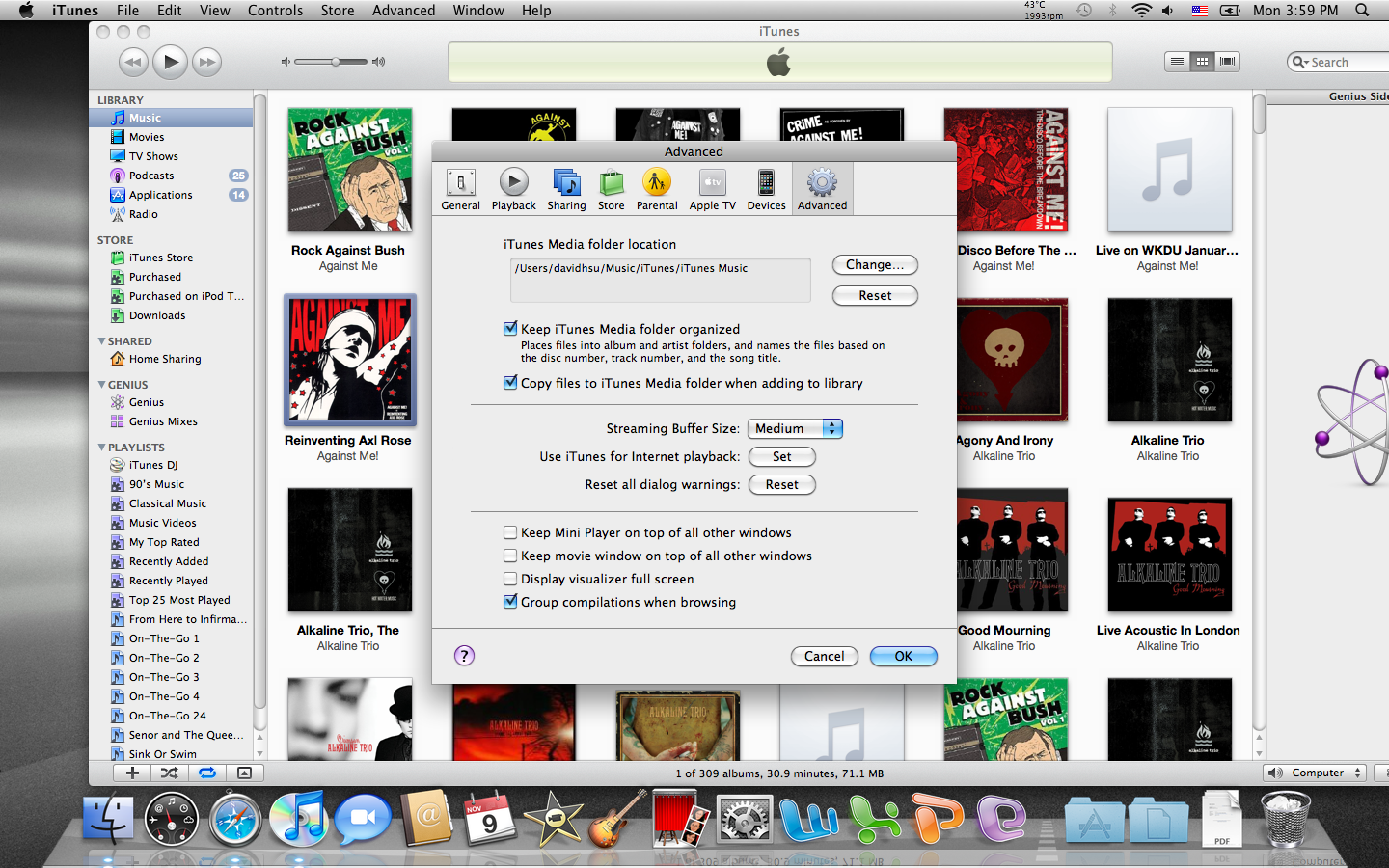Switch to grid view
Viewport: 1389px width, 868px height.
pyautogui.click(x=1202, y=62)
